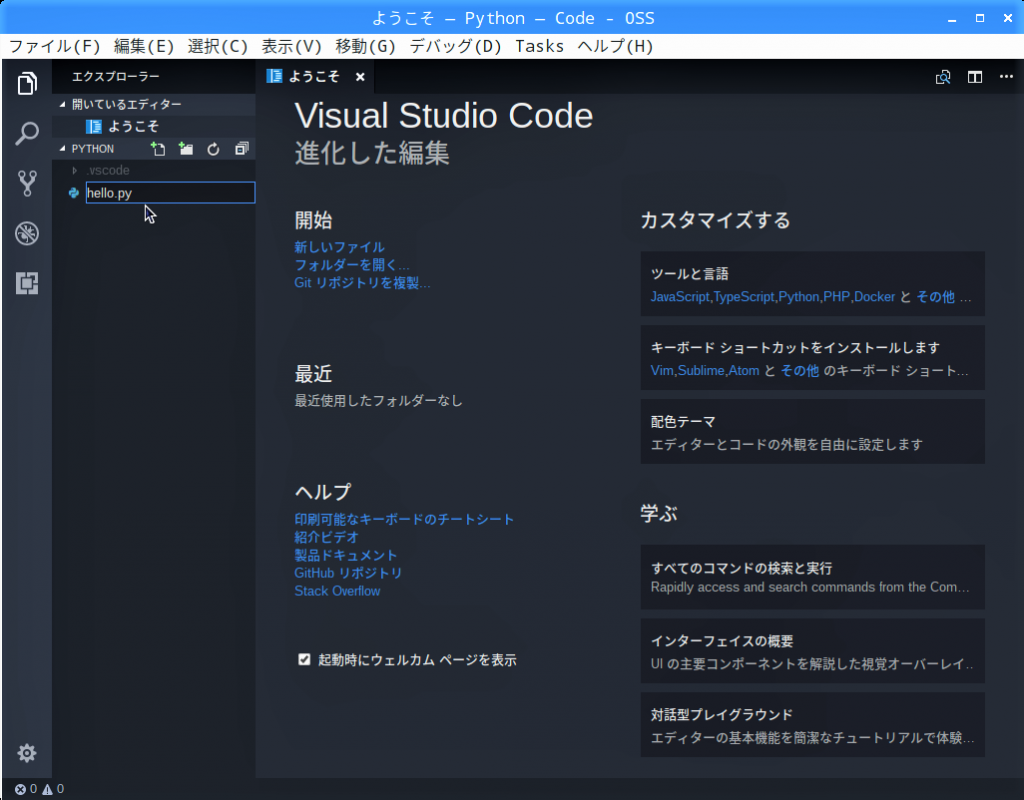Click the 最近使用したフォルダーなし text
The width and height of the screenshot is (1024, 800).
pos(378,400)
